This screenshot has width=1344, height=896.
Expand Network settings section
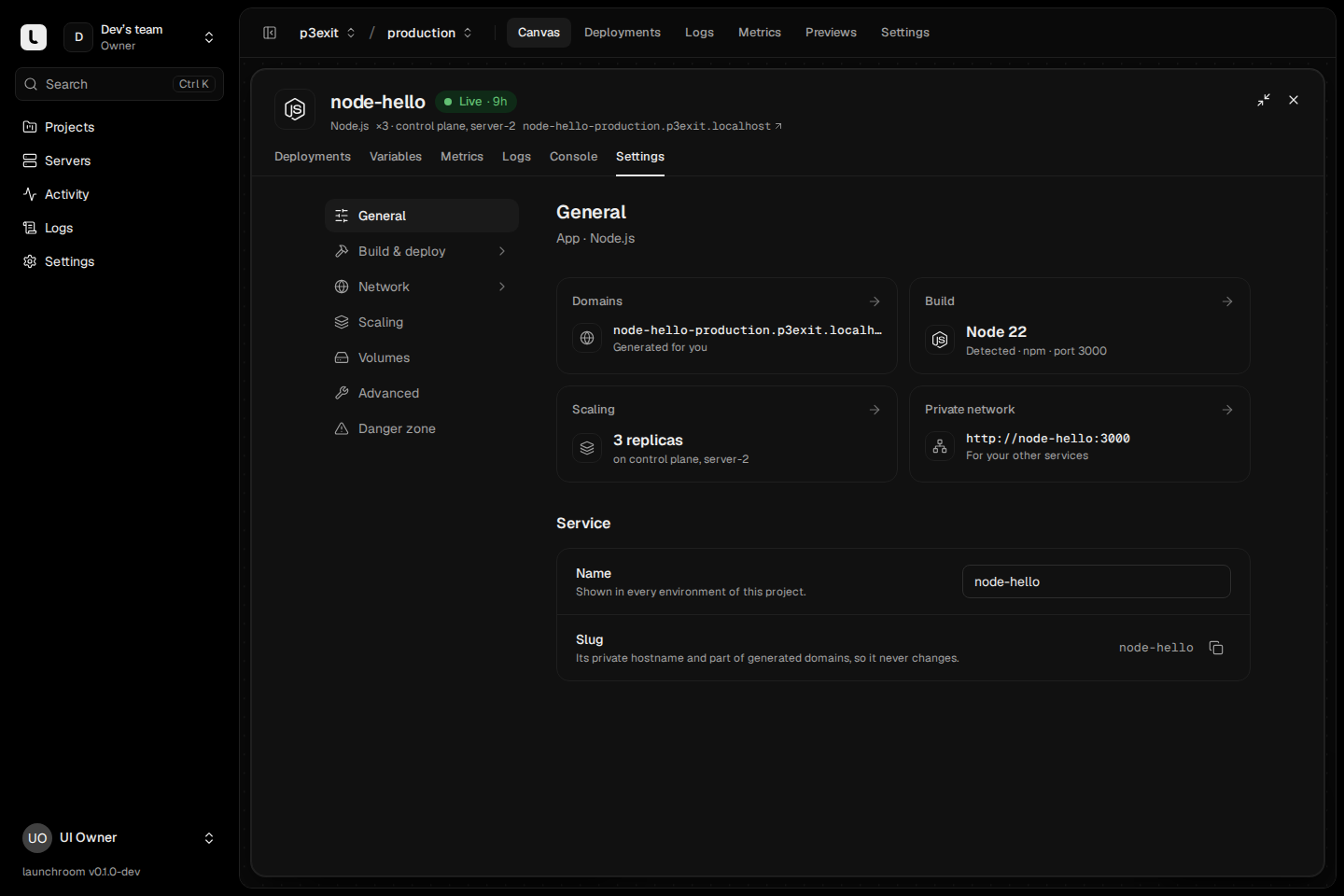(422, 287)
